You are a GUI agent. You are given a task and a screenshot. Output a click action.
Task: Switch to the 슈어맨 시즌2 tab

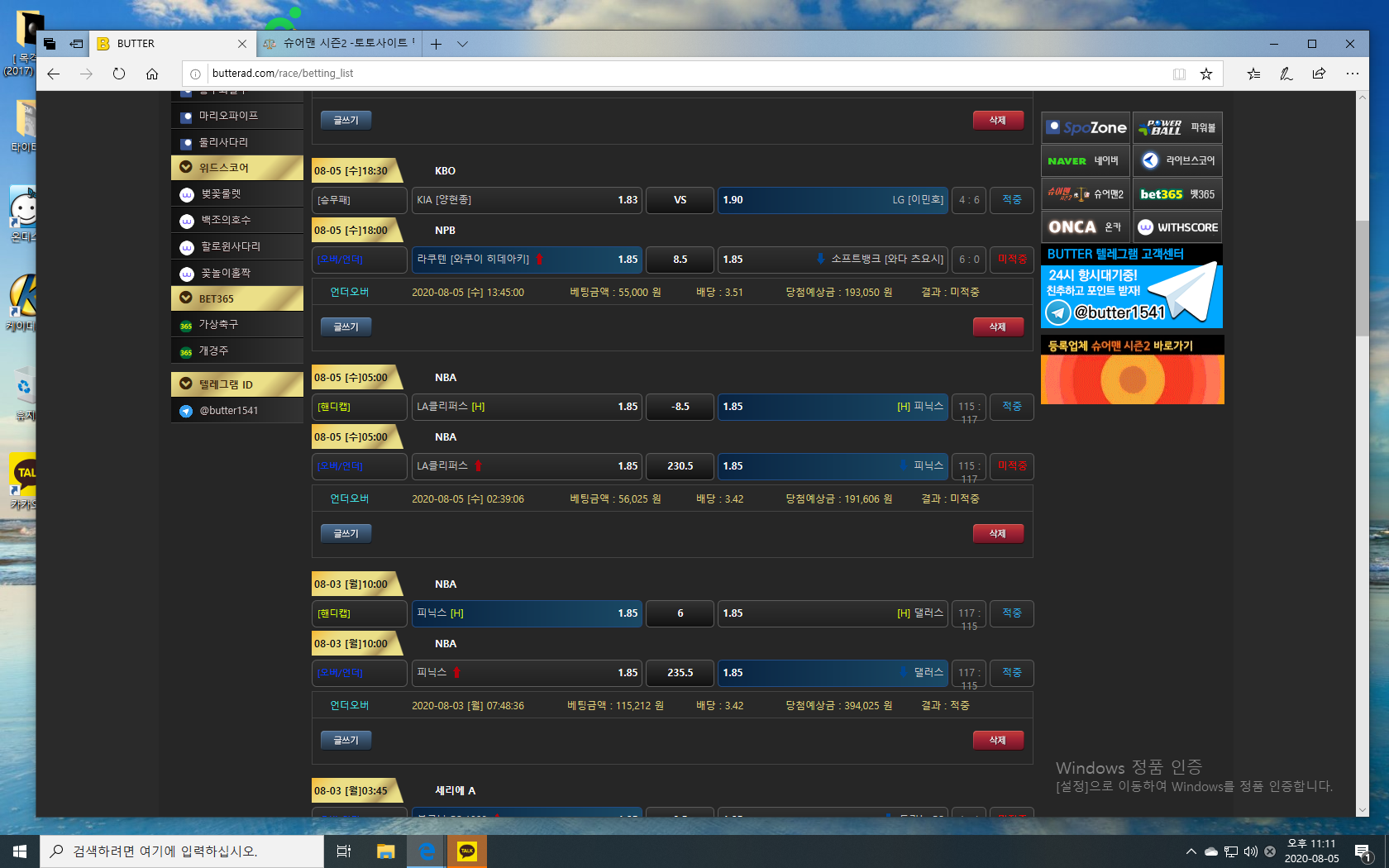pyautogui.click(x=339, y=44)
